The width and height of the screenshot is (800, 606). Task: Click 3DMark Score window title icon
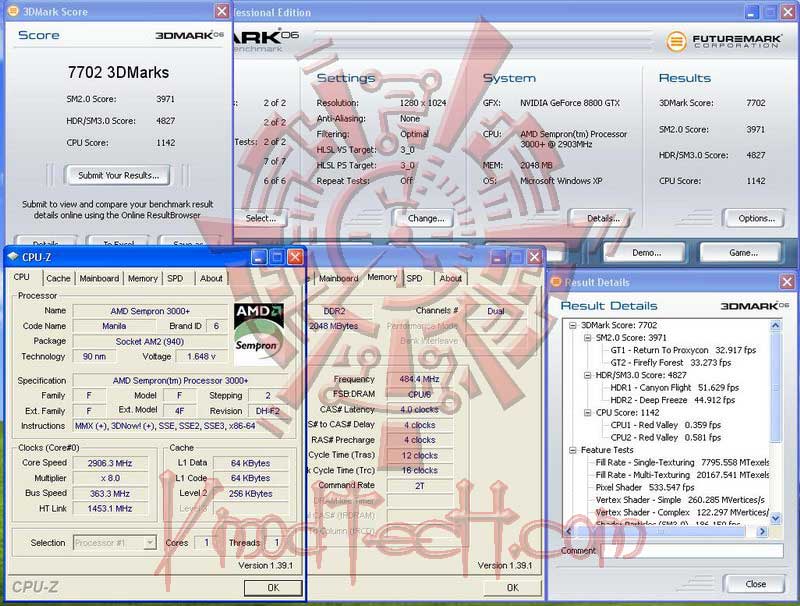coord(13,11)
